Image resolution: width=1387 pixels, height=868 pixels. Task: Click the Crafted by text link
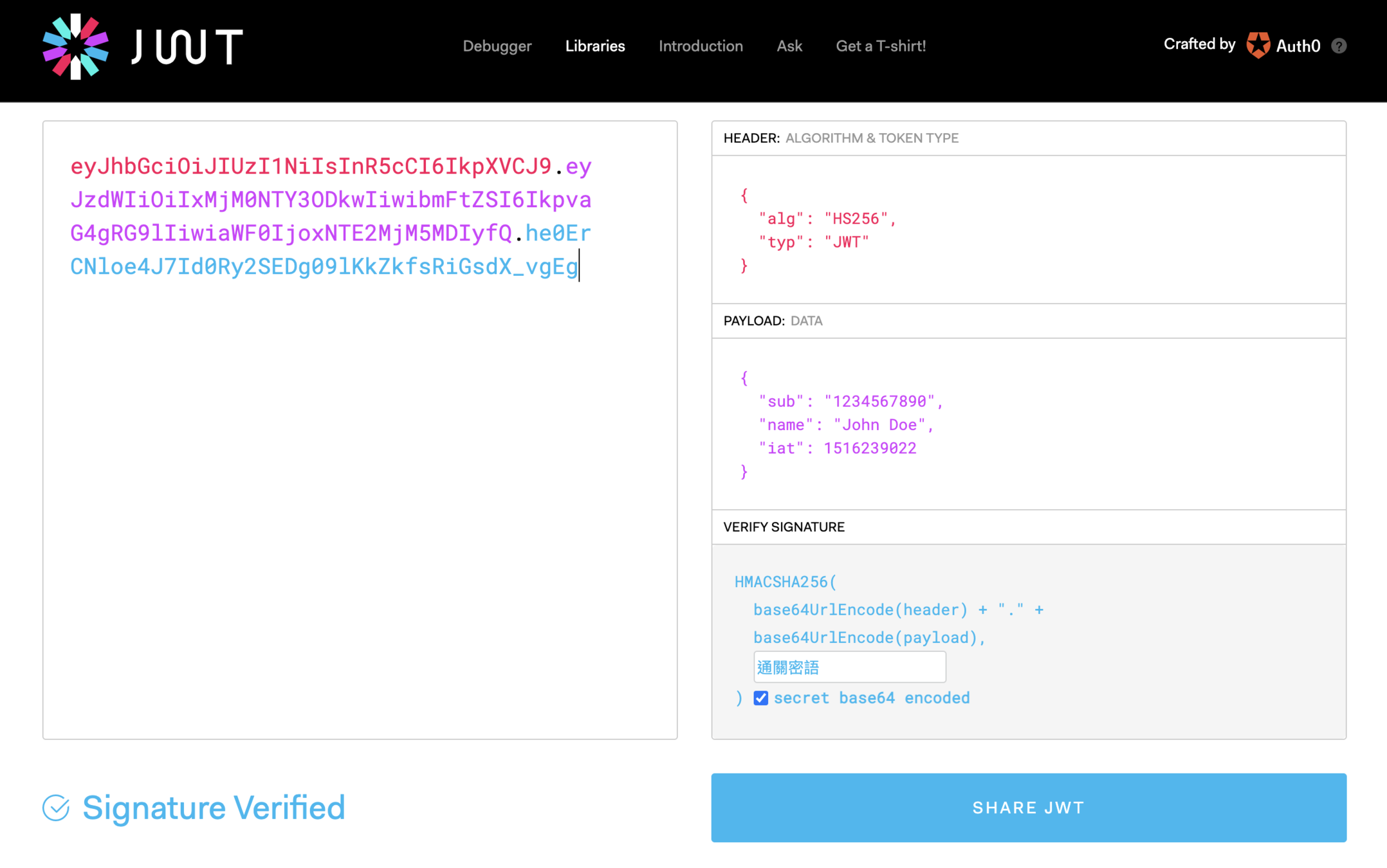[1199, 44]
